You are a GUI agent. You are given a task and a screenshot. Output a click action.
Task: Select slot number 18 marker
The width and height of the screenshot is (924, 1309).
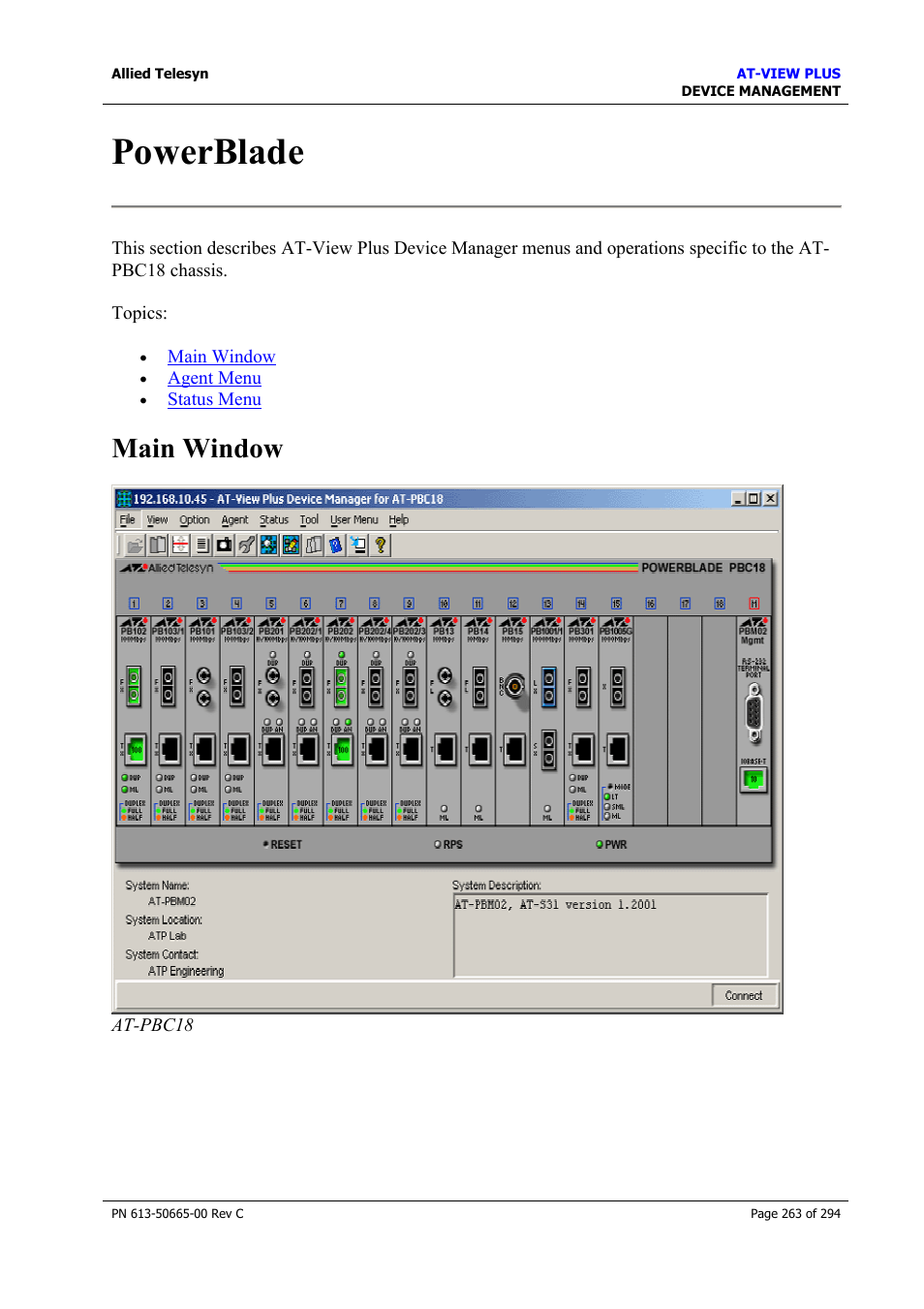click(x=720, y=604)
